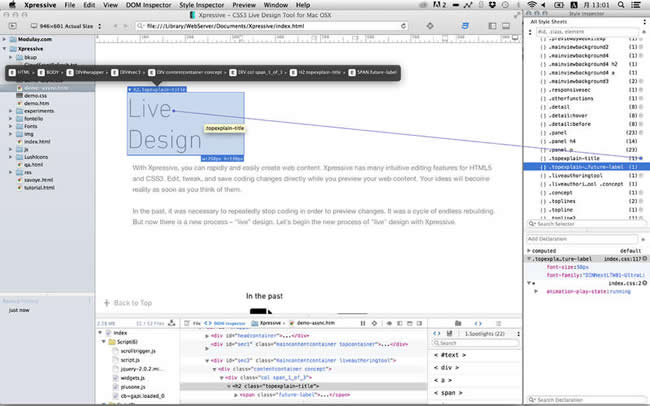Open the DOM Inspector menu
Viewport: 650px width, 406px height.
click(148, 5)
